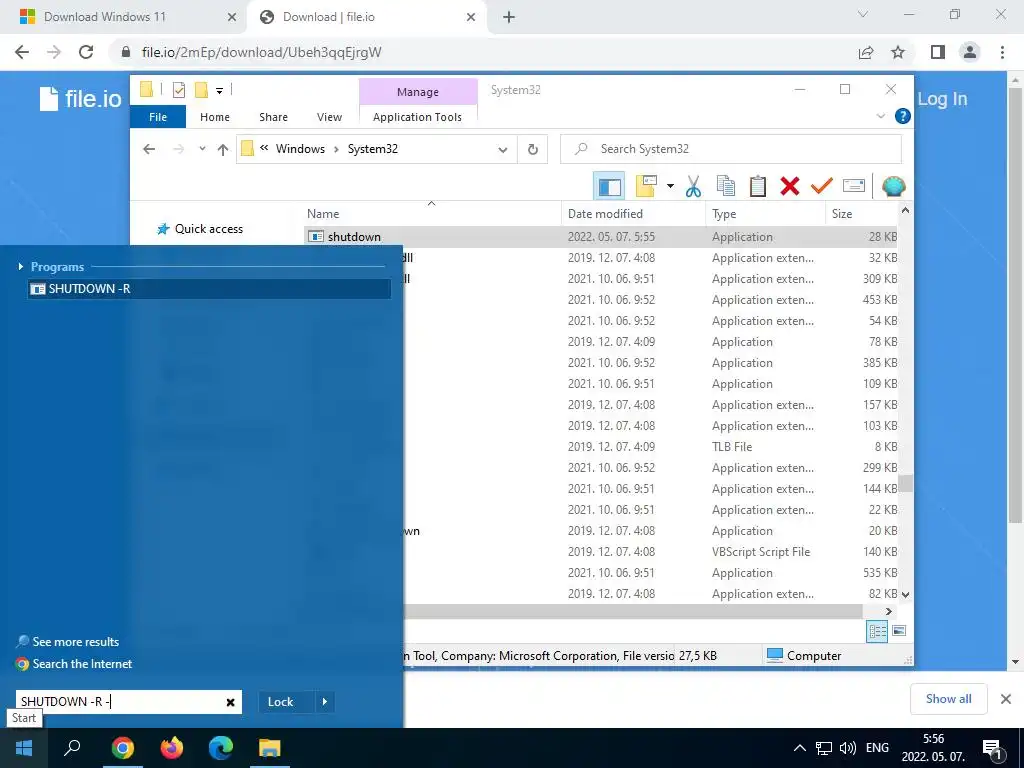This screenshot has width=1024, height=768.
Task: Click the volume speaker tray icon
Action: click(848, 748)
